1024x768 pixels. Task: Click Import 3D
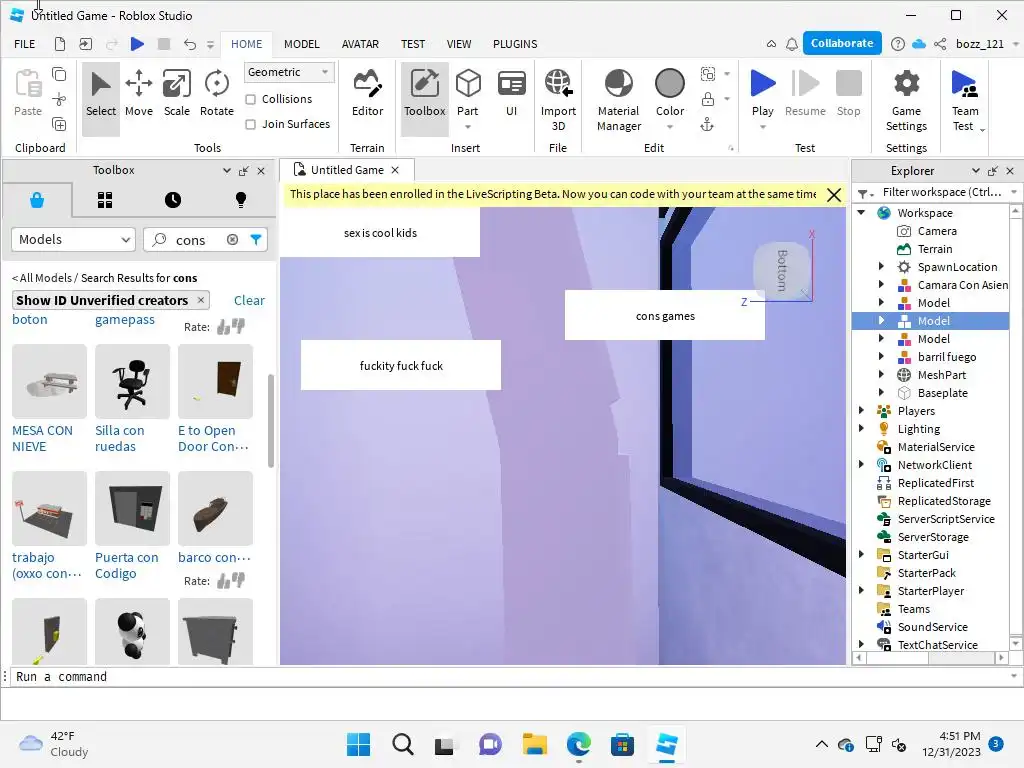(x=558, y=101)
